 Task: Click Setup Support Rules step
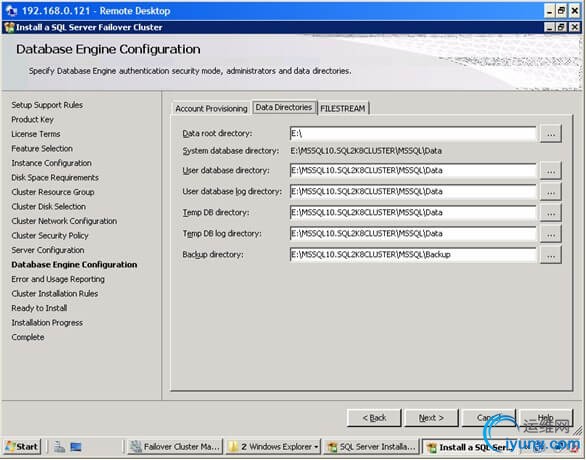coord(47,105)
